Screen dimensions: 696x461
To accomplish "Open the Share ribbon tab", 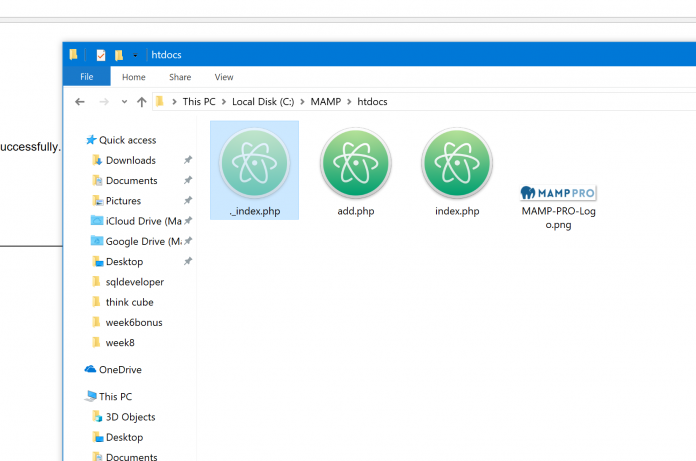I will (180, 77).
